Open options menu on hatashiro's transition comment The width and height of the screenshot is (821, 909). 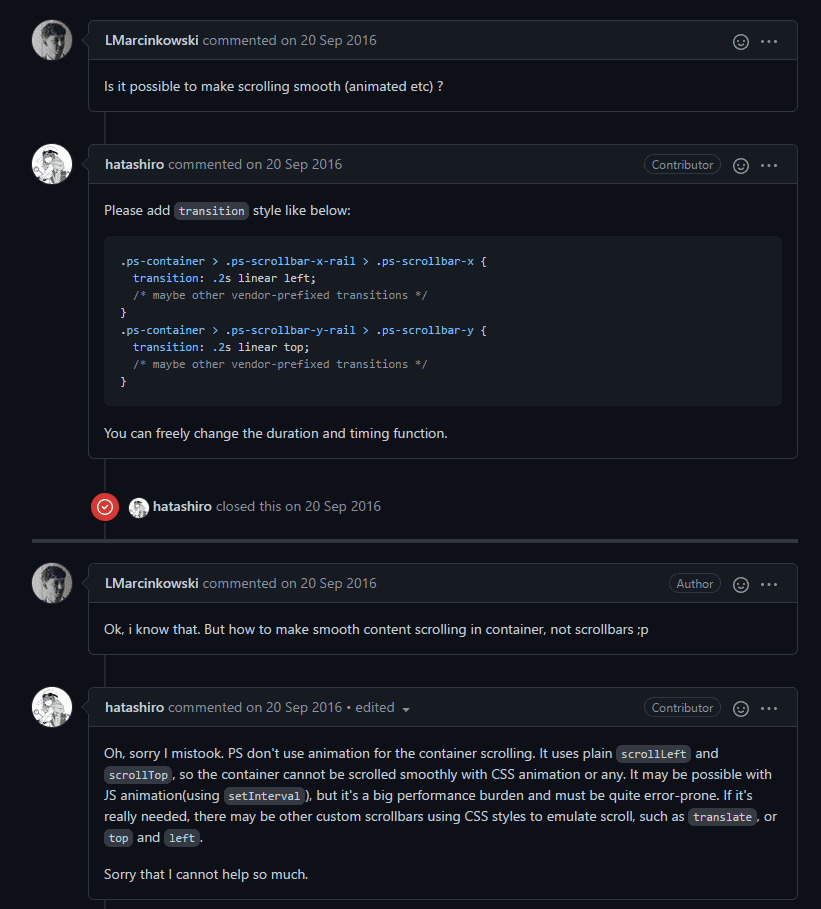click(x=769, y=165)
